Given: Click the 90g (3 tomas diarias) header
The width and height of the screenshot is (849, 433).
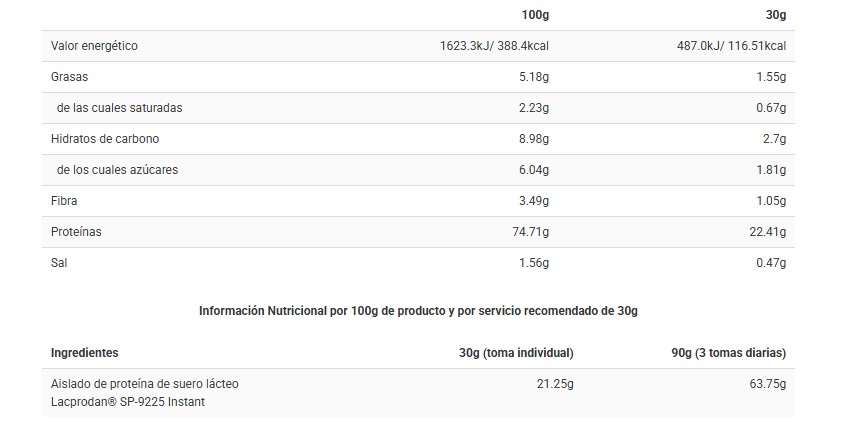Looking at the screenshot, I should pyautogui.click(x=728, y=353).
